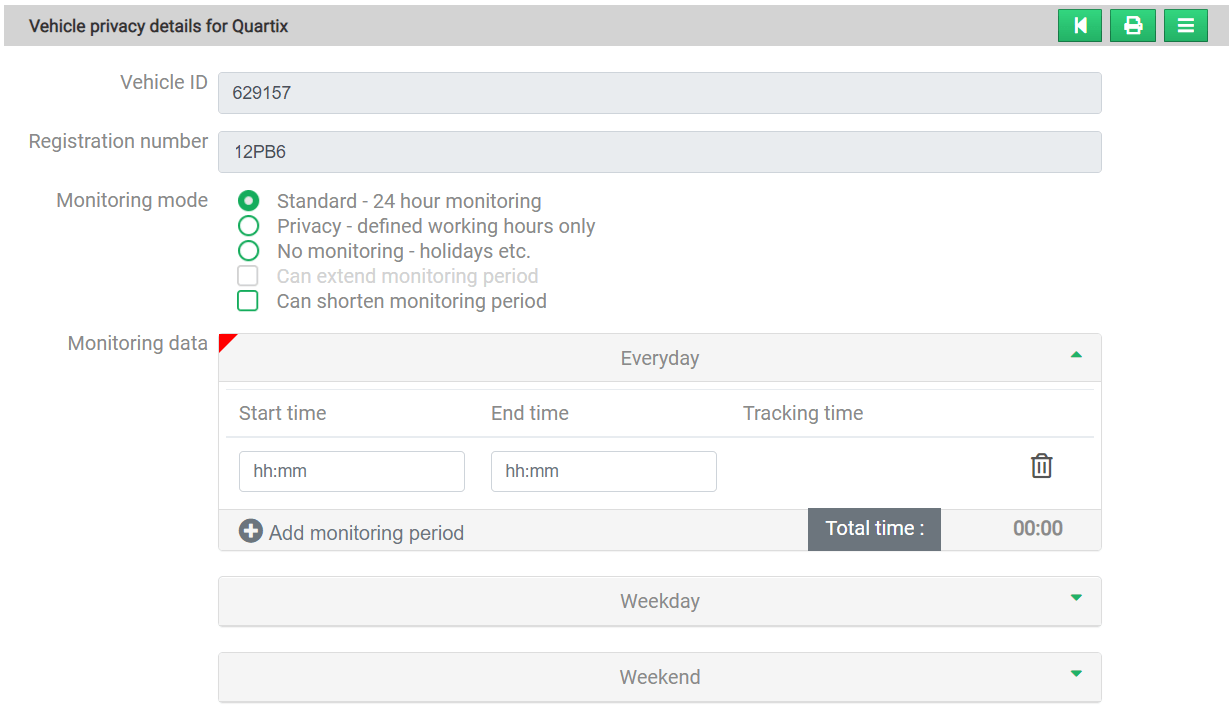Viewport: 1229px width, 721px height.
Task: Open the hamburger menu icon
Action: (x=1185, y=25)
